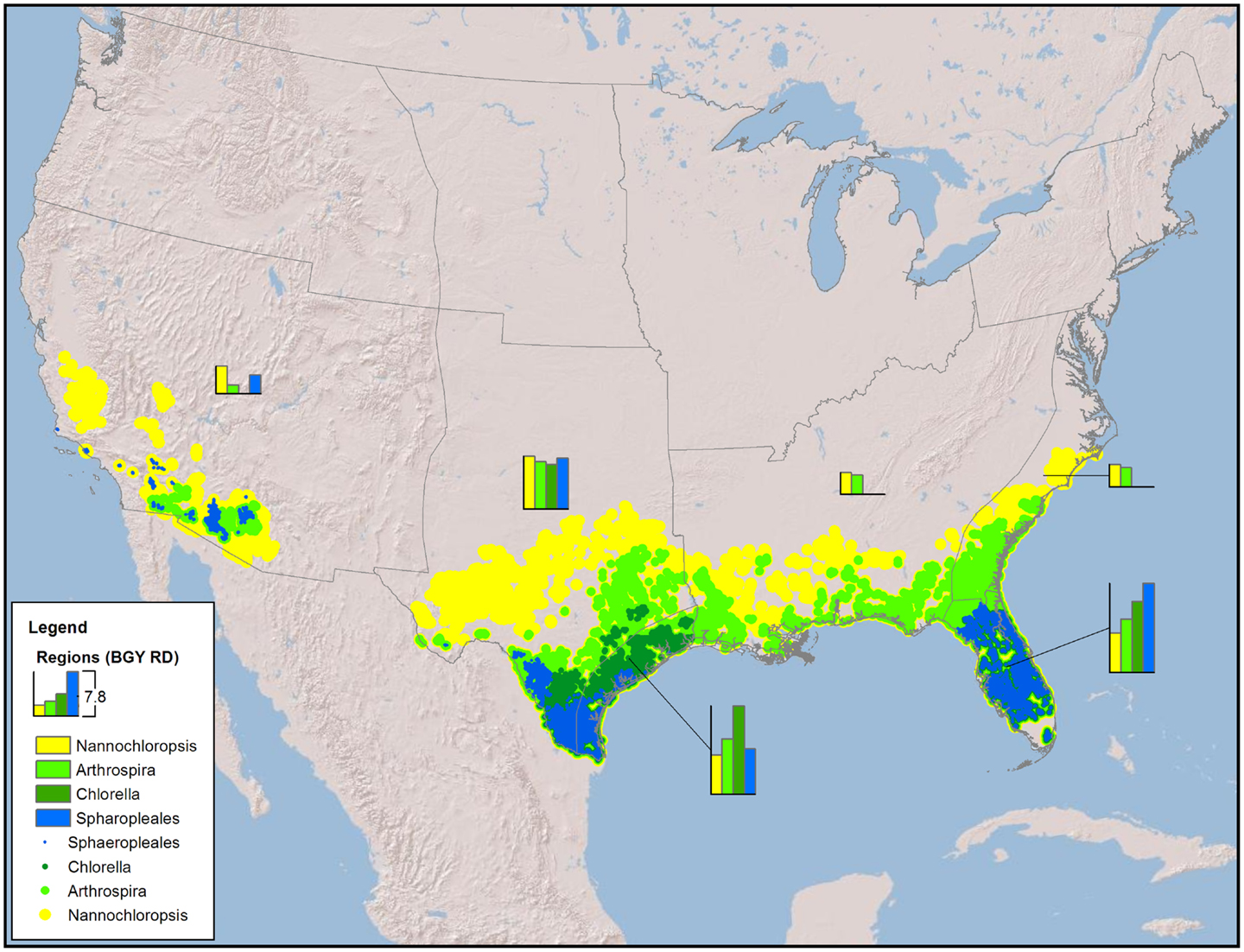
Task: Click the bar chart over Nevada and Utah
Action: (x=238, y=380)
